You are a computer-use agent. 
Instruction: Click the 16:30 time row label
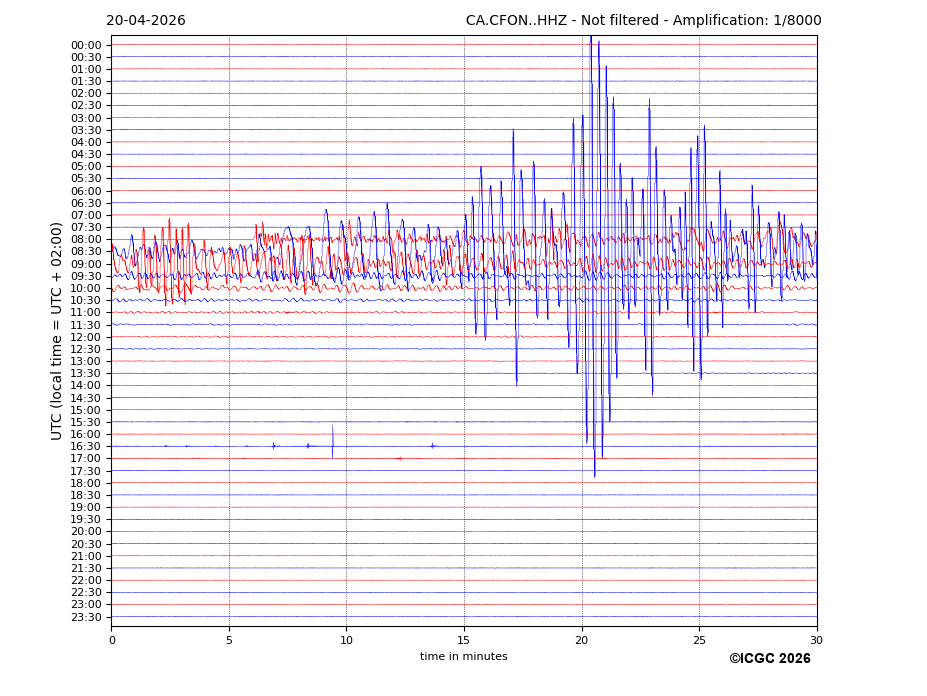click(86, 447)
